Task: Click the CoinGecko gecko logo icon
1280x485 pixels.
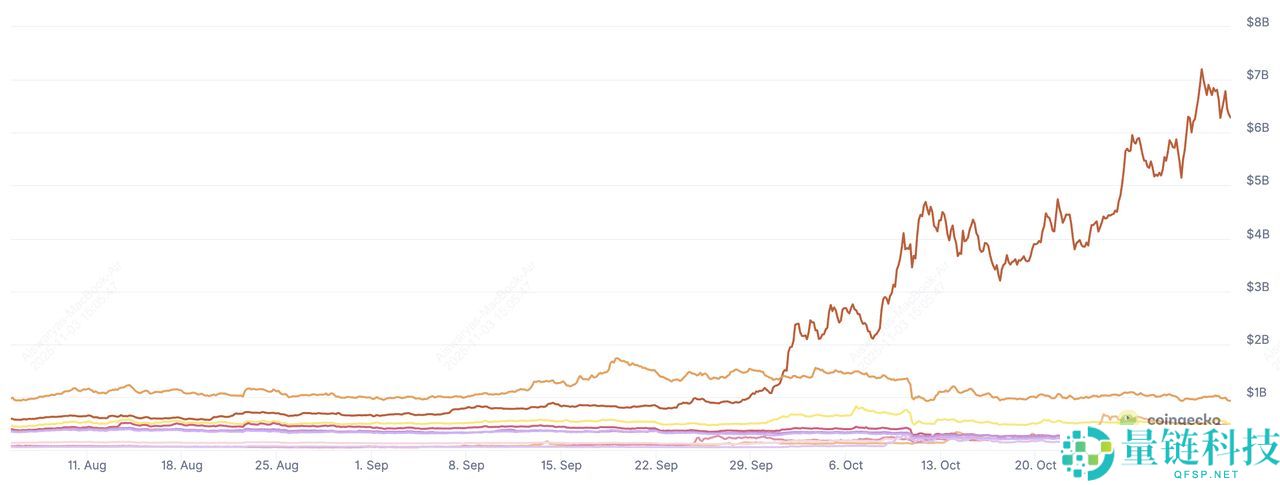Action: click(x=1129, y=420)
